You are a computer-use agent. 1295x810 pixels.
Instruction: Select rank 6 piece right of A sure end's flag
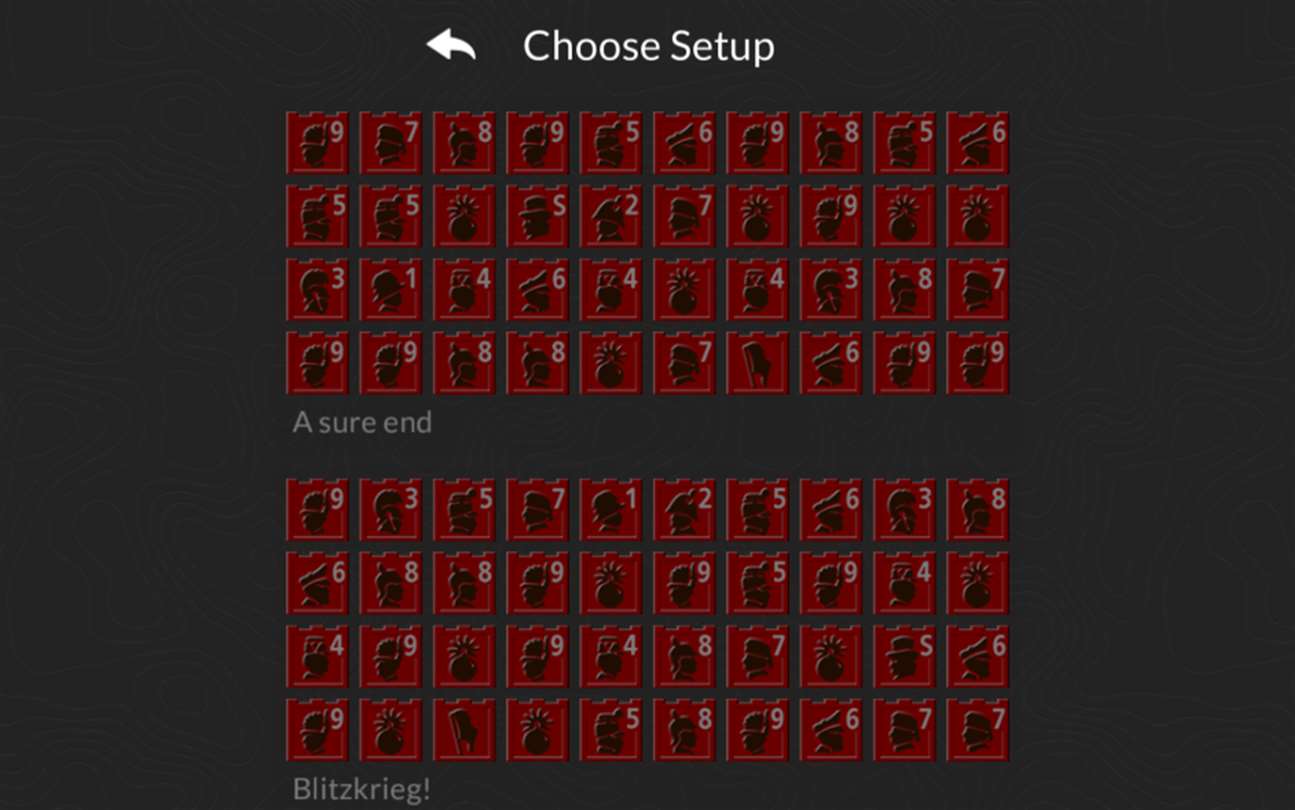[832, 363]
